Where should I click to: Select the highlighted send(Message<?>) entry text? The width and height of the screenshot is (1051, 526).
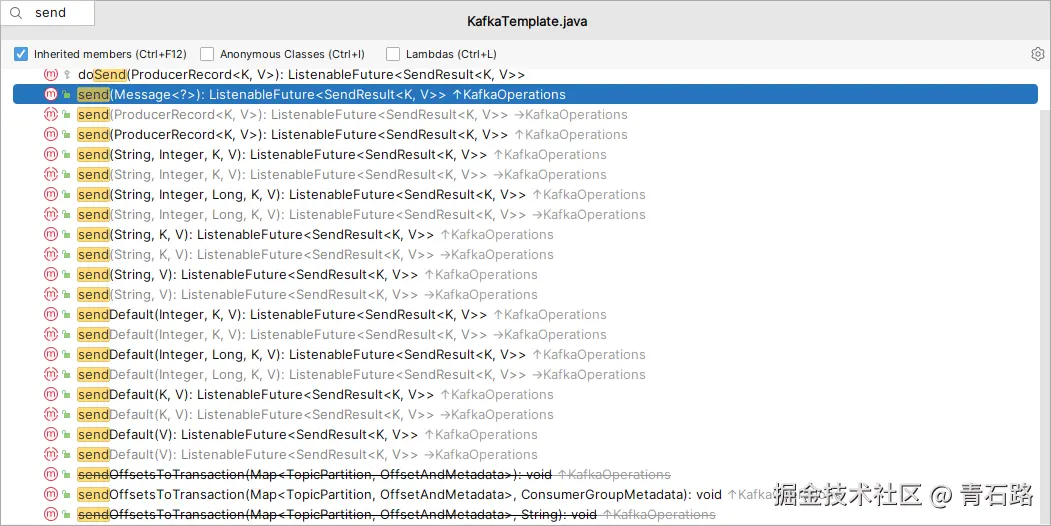322,94
